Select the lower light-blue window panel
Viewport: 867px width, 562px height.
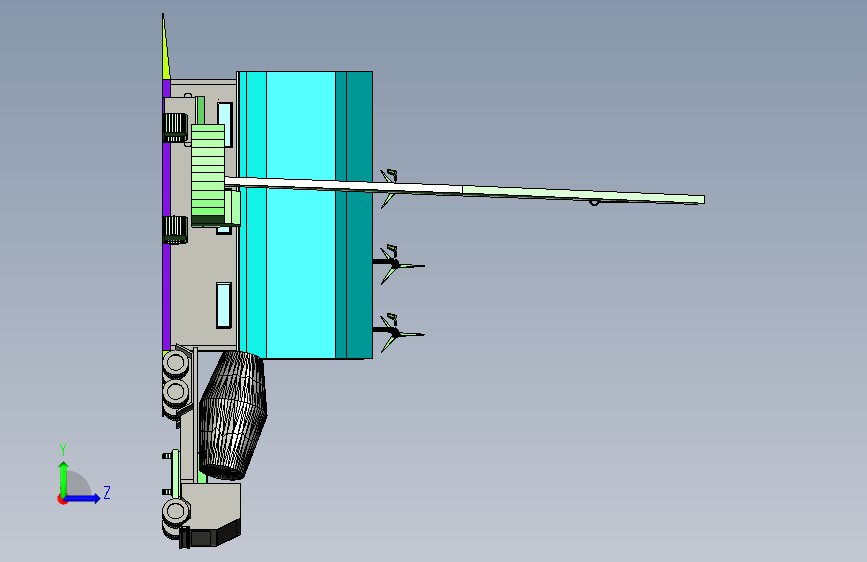(x=223, y=305)
